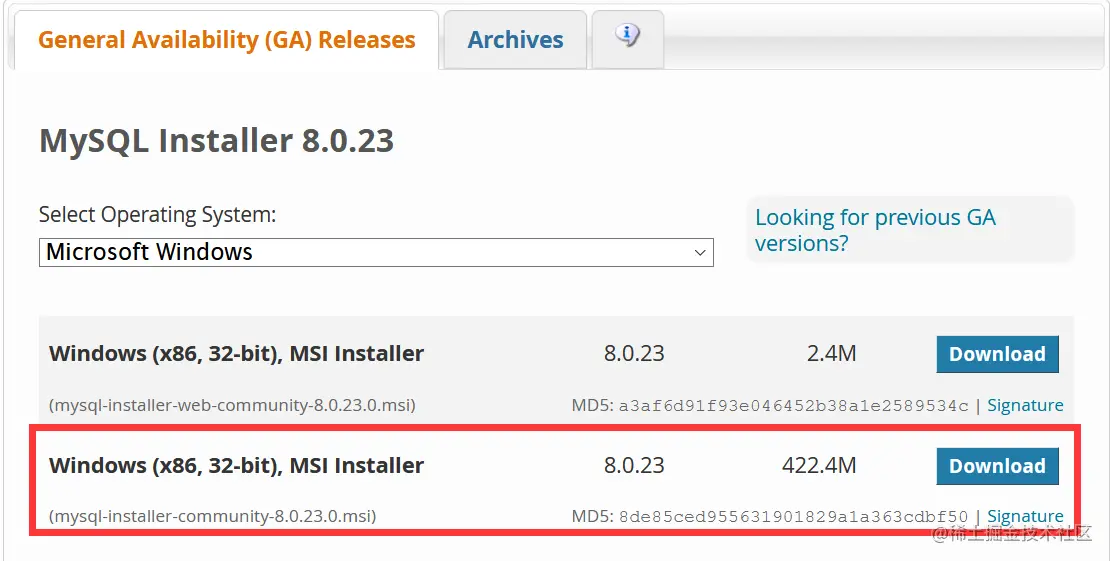
Task: Click the dropdown chevron beside Microsoft Windows
Action: (700, 252)
